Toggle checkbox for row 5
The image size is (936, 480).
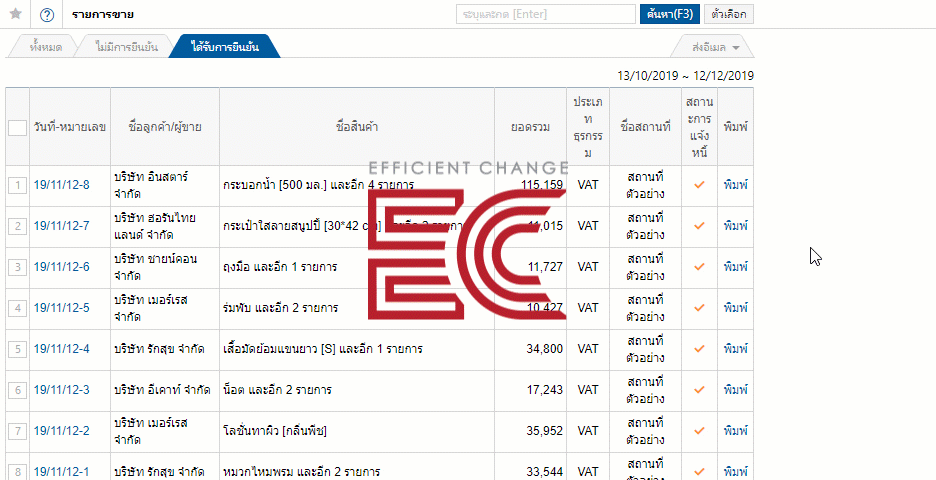(17, 349)
